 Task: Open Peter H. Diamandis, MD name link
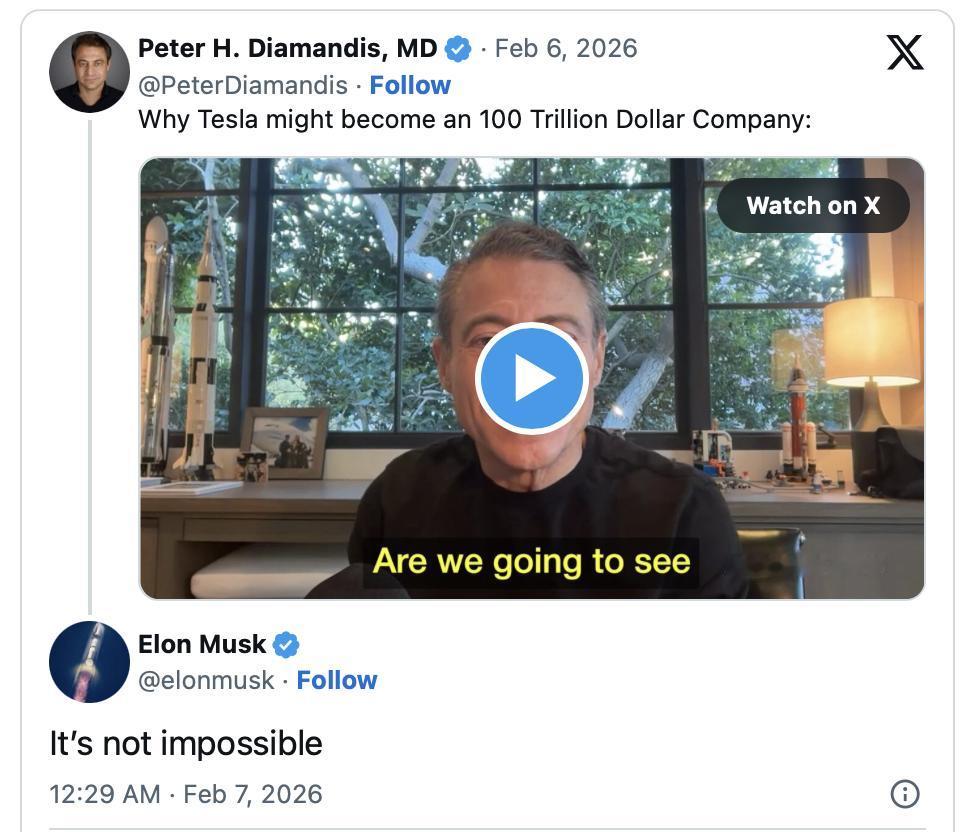pyautogui.click(x=288, y=48)
